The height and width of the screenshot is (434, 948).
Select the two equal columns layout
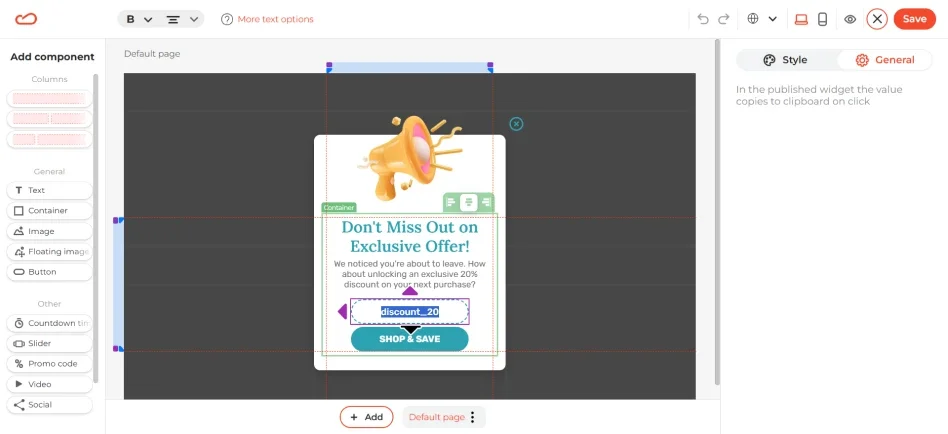(x=49, y=118)
